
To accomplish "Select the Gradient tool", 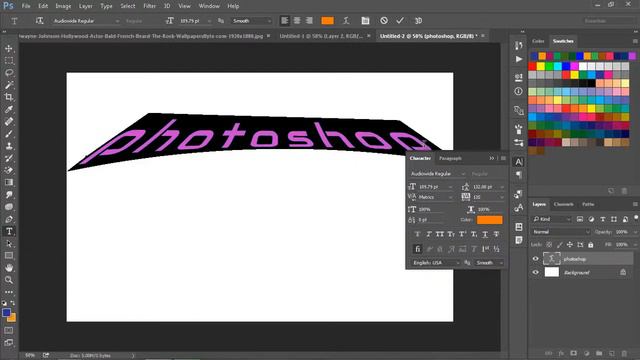I will 9,182.
